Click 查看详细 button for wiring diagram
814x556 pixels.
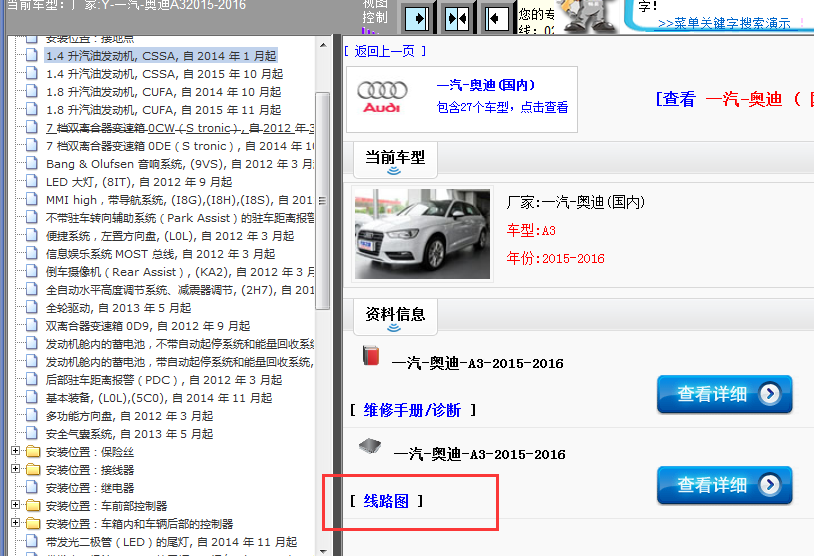(x=725, y=485)
